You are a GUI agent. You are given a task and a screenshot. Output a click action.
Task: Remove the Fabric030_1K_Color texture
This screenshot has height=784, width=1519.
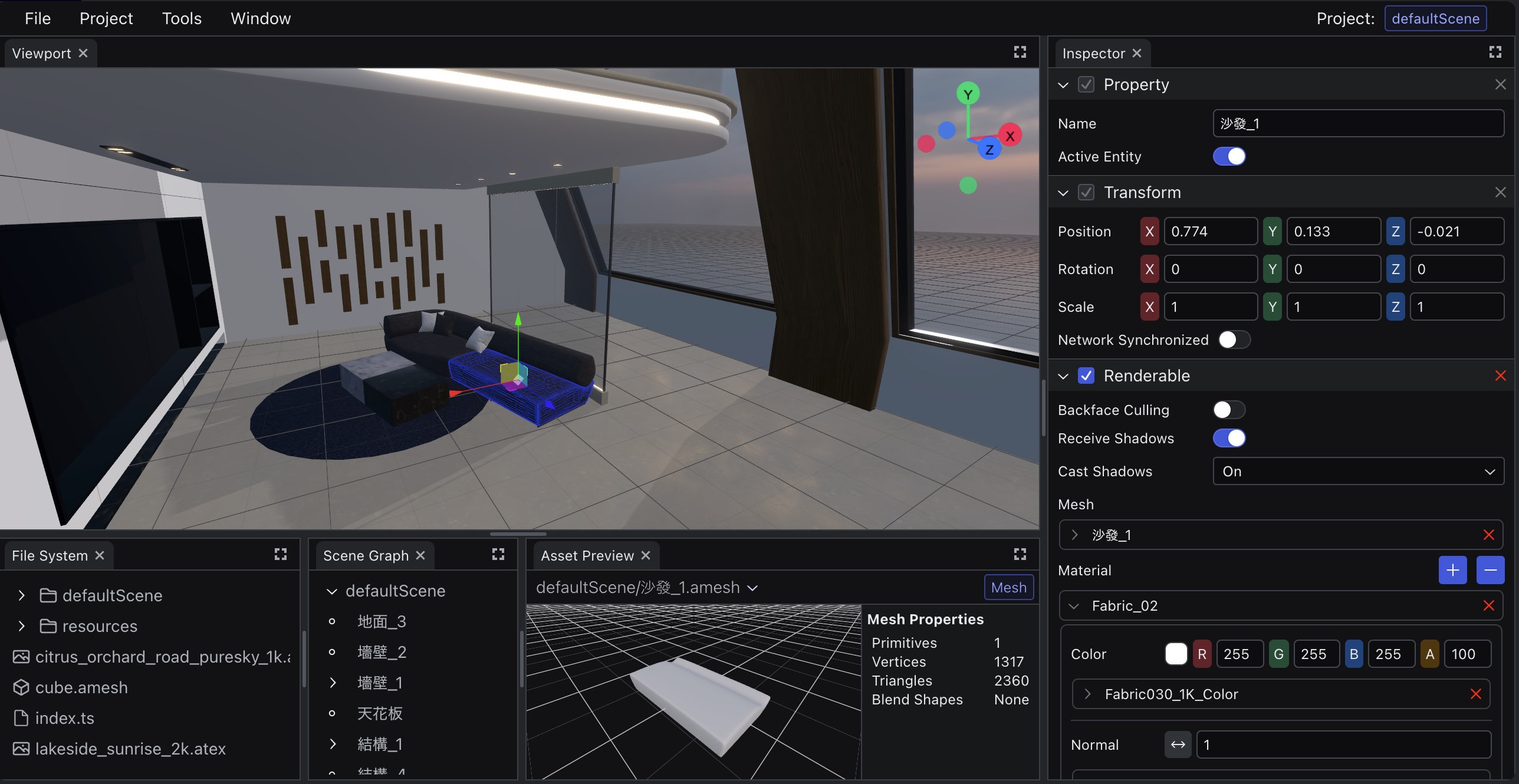pos(1475,694)
